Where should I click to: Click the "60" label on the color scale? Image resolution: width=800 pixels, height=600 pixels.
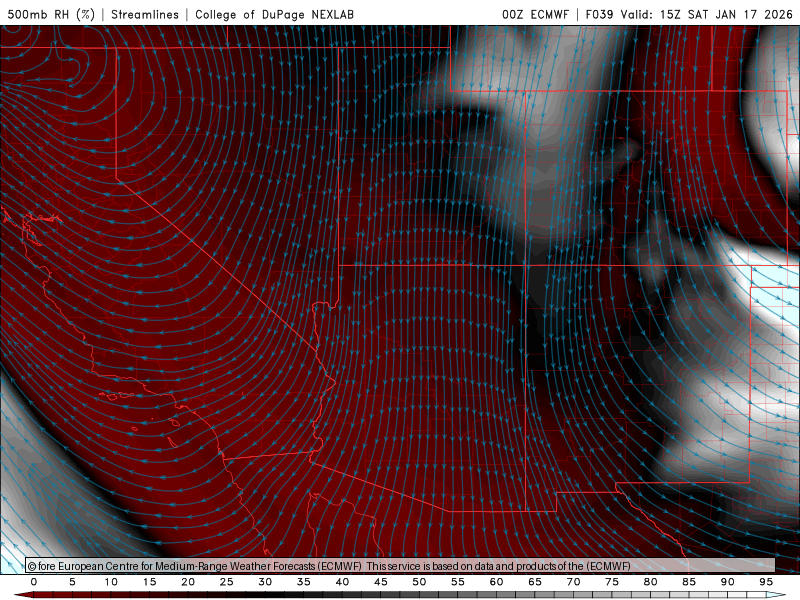point(496,582)
